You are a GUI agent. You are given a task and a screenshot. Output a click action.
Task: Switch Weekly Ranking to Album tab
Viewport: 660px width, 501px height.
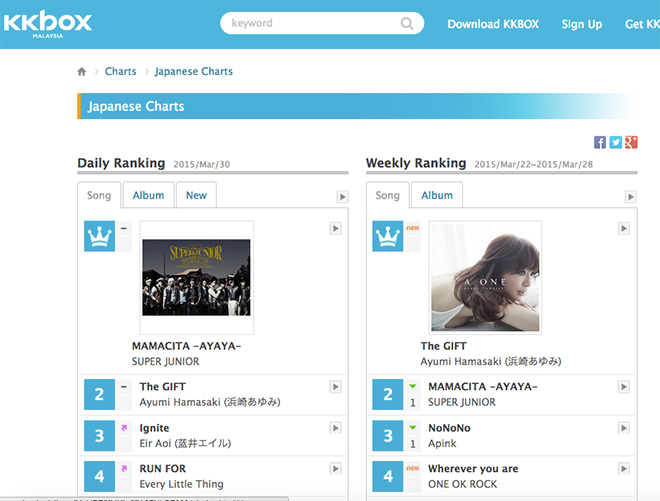click(x=436, y=195)
